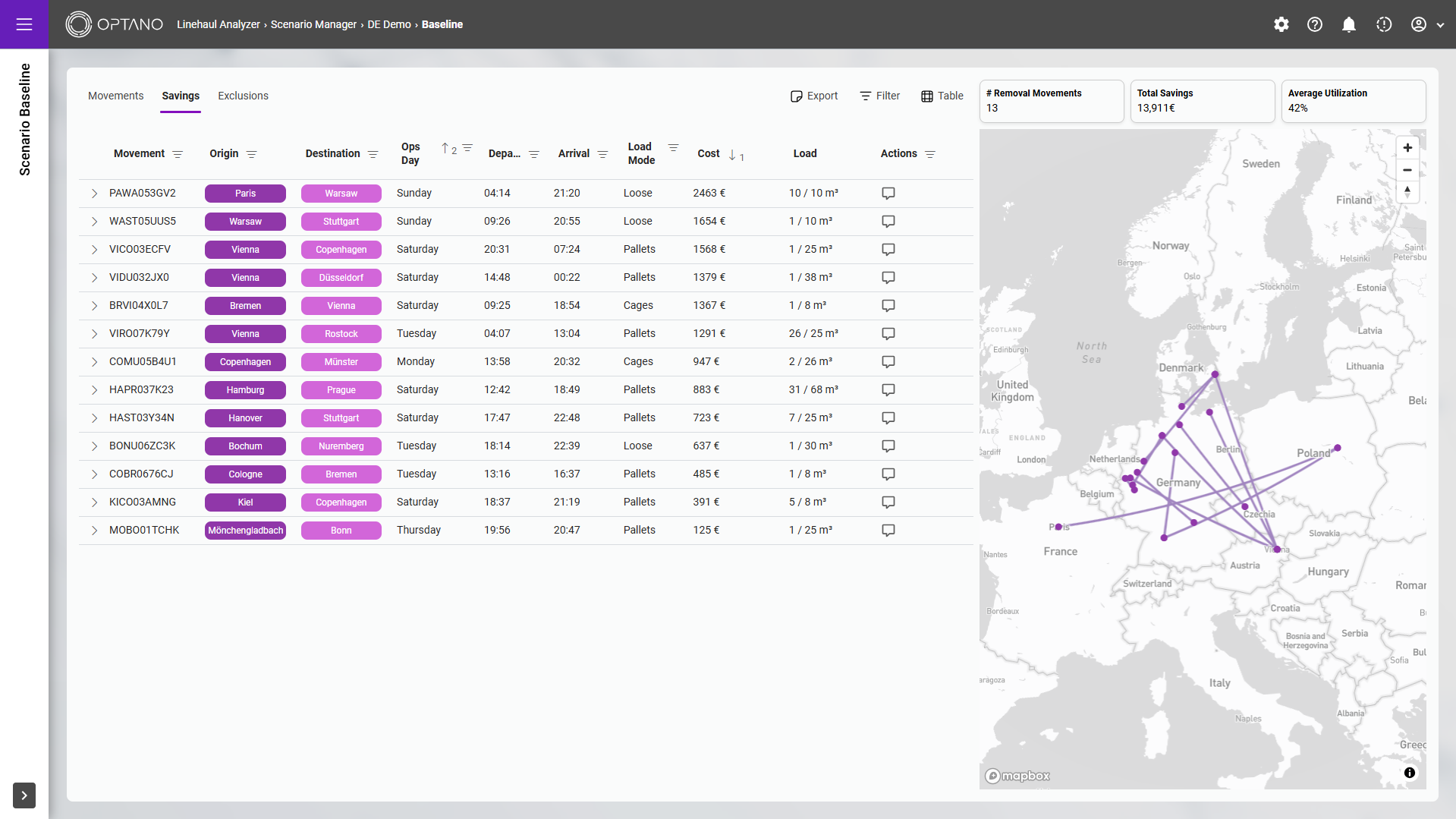This screenshot has height=819, width=1456.
Task: Sort by the Cost column header
Action: click(x=709, y=153)
